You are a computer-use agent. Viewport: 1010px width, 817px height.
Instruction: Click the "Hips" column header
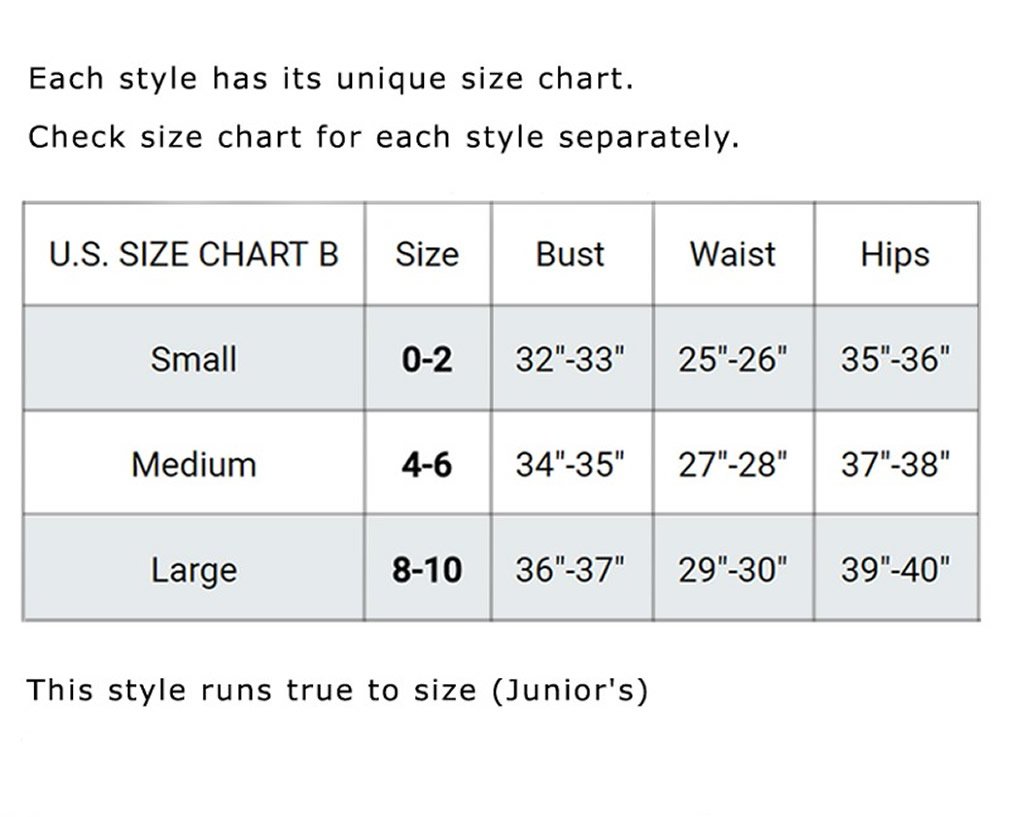[895, 255]
